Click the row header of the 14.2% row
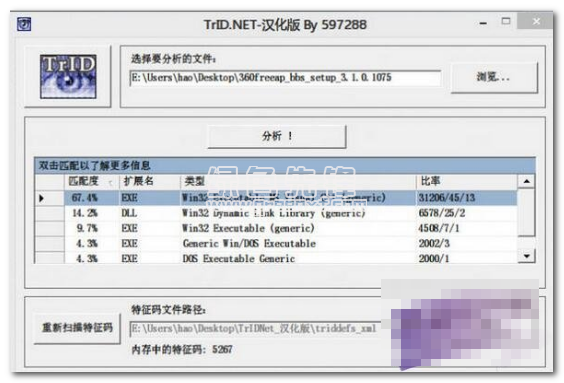Image resolution: width=564 pixels, height=383 pixels. coord(49,213)
